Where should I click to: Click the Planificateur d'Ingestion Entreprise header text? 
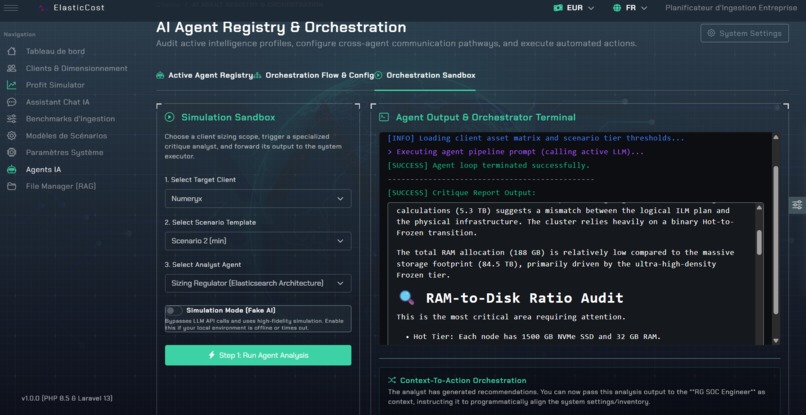tap(731, 8)
